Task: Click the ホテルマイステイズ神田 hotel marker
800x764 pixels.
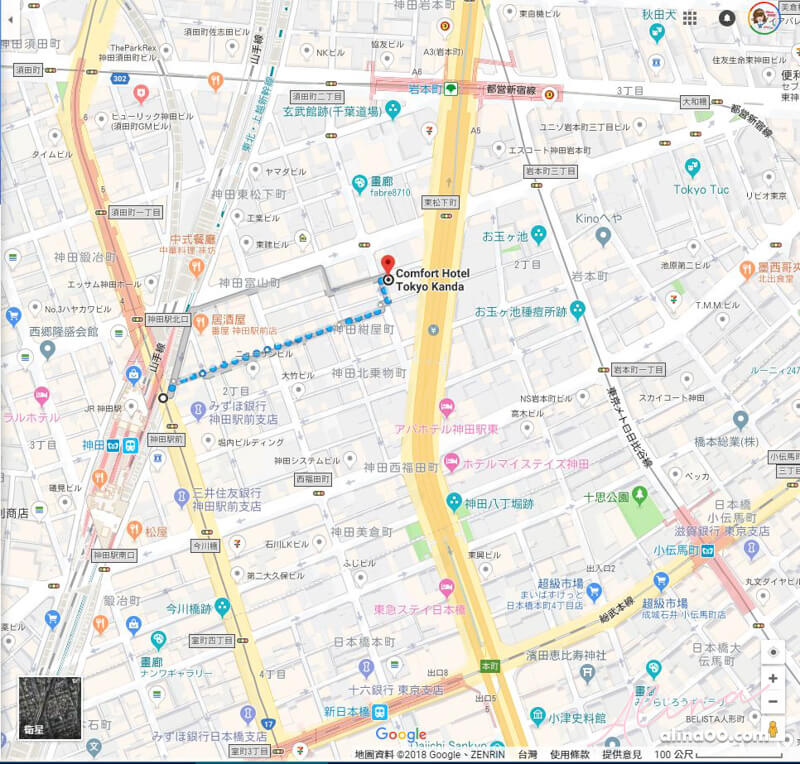Action: pos(451,463)
